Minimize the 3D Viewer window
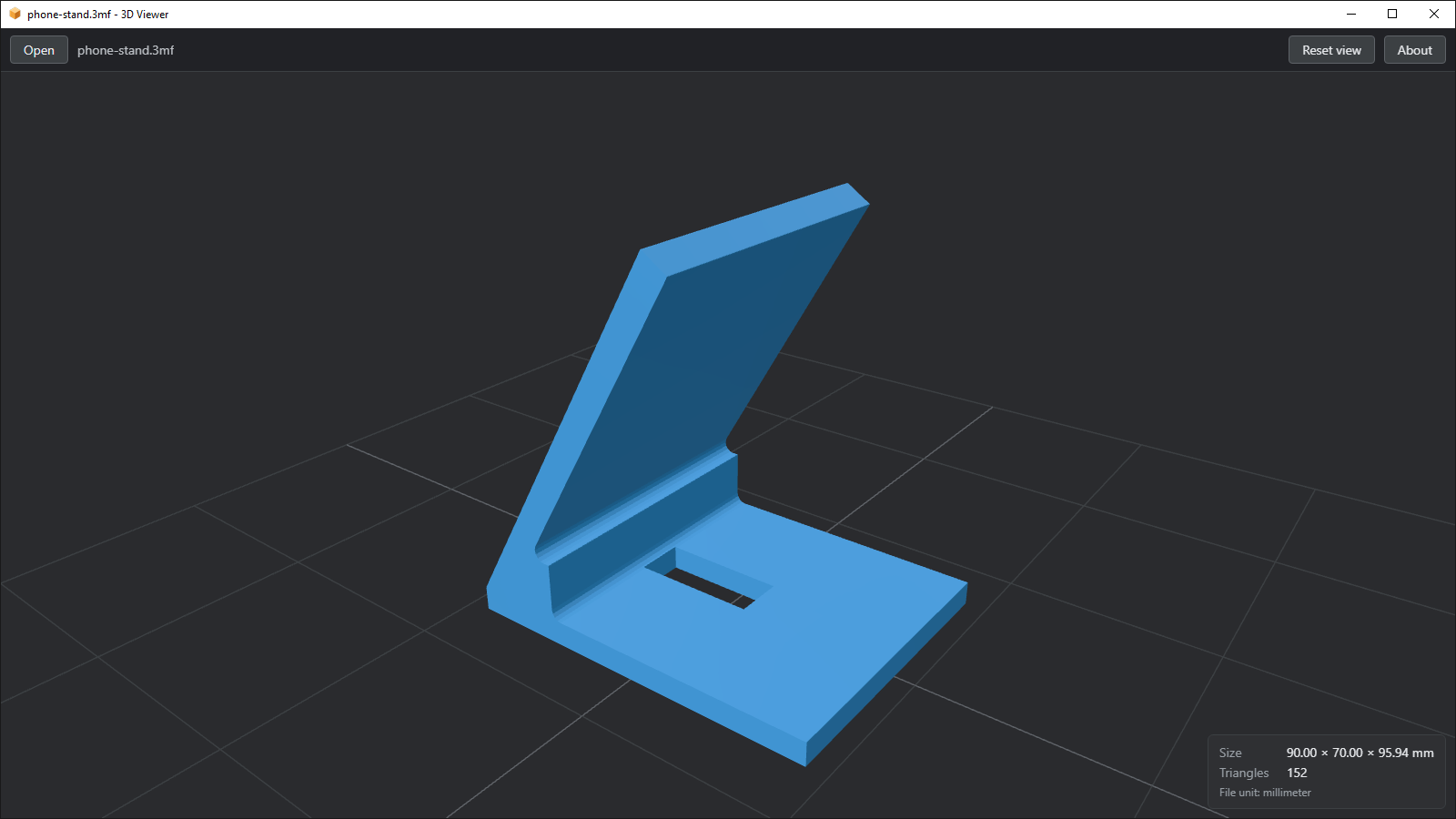 click(1351, 14)
